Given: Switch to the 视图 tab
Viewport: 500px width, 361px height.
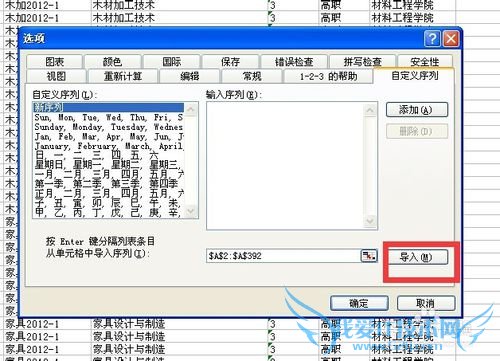Looking at the screenshot, I should pos(56,76).
